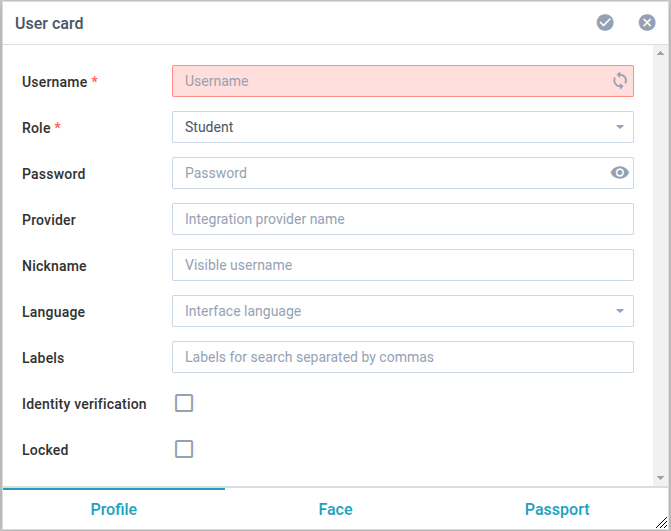Enable the Identity verification checkbox
Image resolution: width=671 pixels, height=531 pixels.
click(184, 403)
